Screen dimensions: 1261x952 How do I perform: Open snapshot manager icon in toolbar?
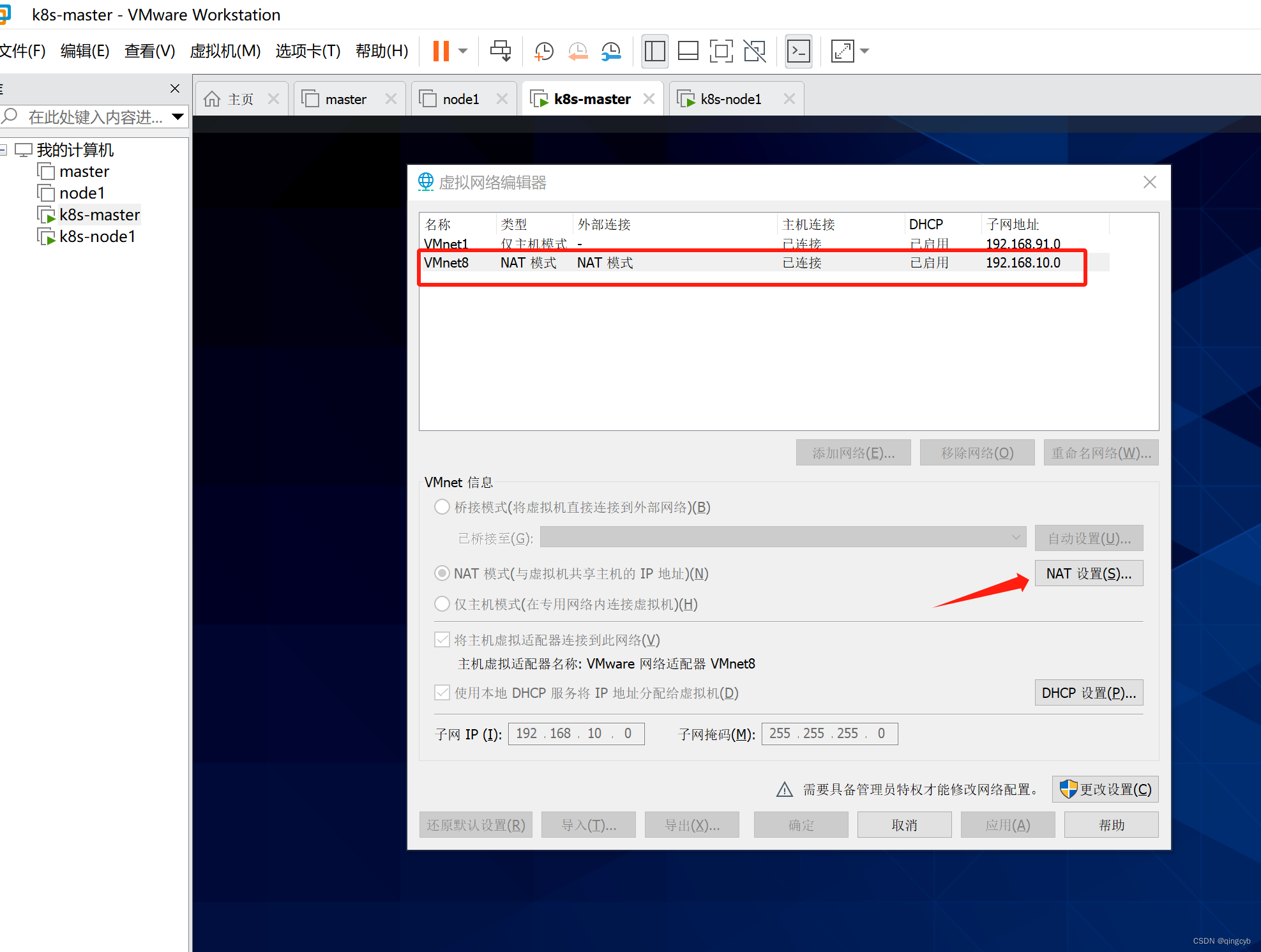click(x=611, y=51)
